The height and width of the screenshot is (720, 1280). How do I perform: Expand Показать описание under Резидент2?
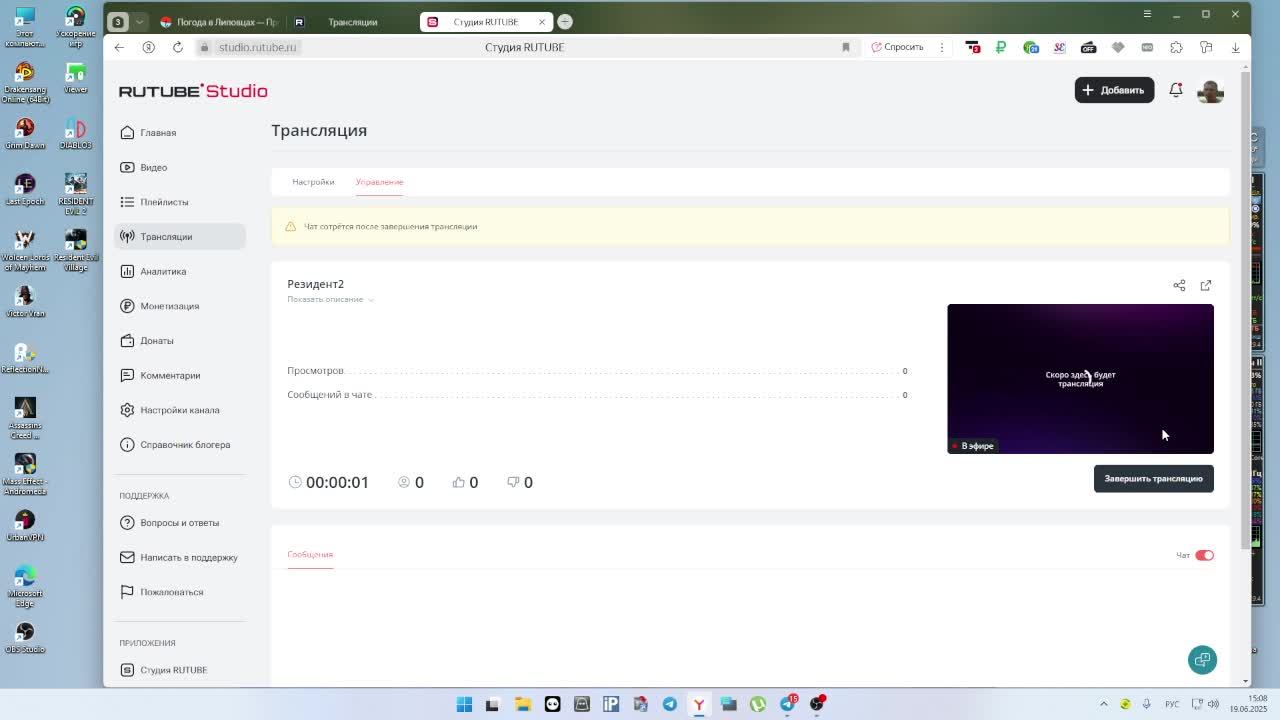pos(330,299)
